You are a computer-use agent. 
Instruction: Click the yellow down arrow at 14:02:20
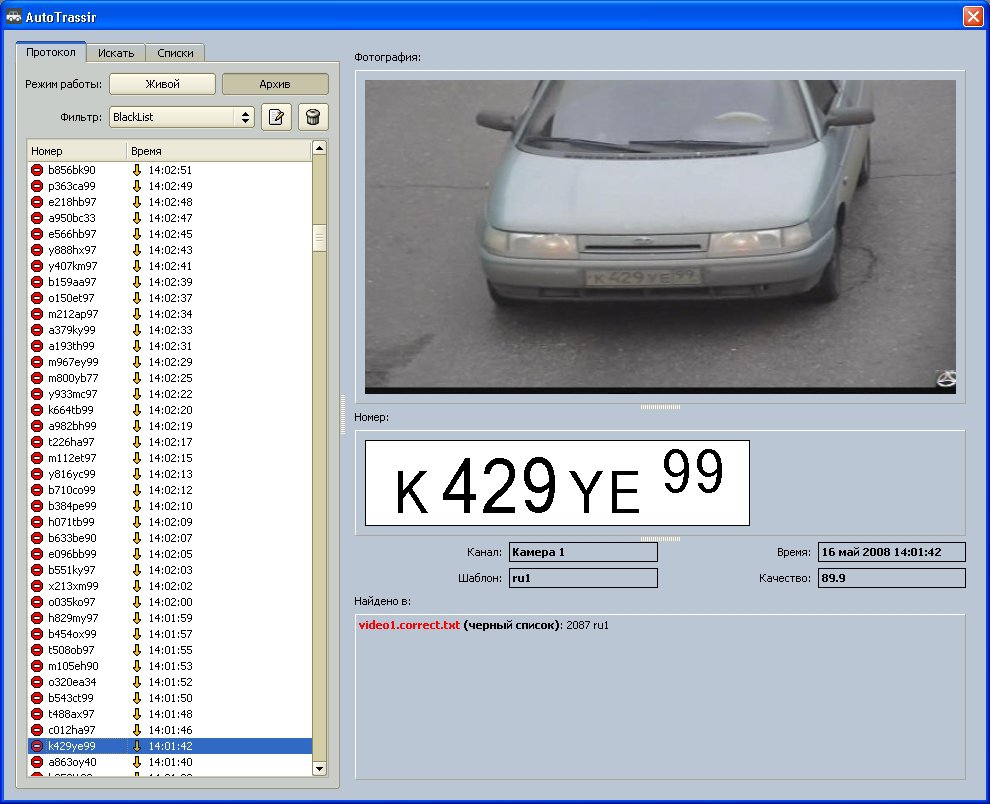137,410
